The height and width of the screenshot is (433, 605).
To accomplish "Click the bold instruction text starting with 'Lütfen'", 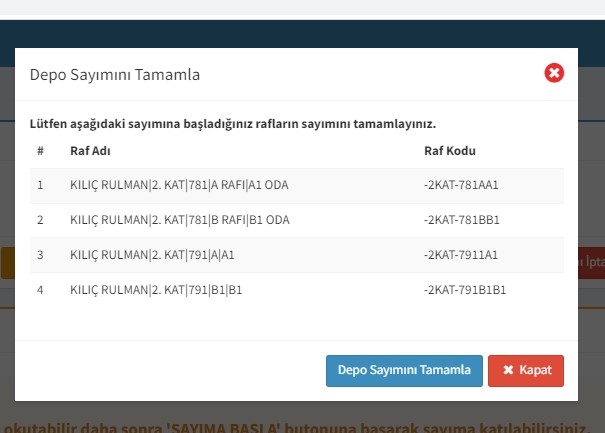I will pyautogui.click(x=233, y=125).
